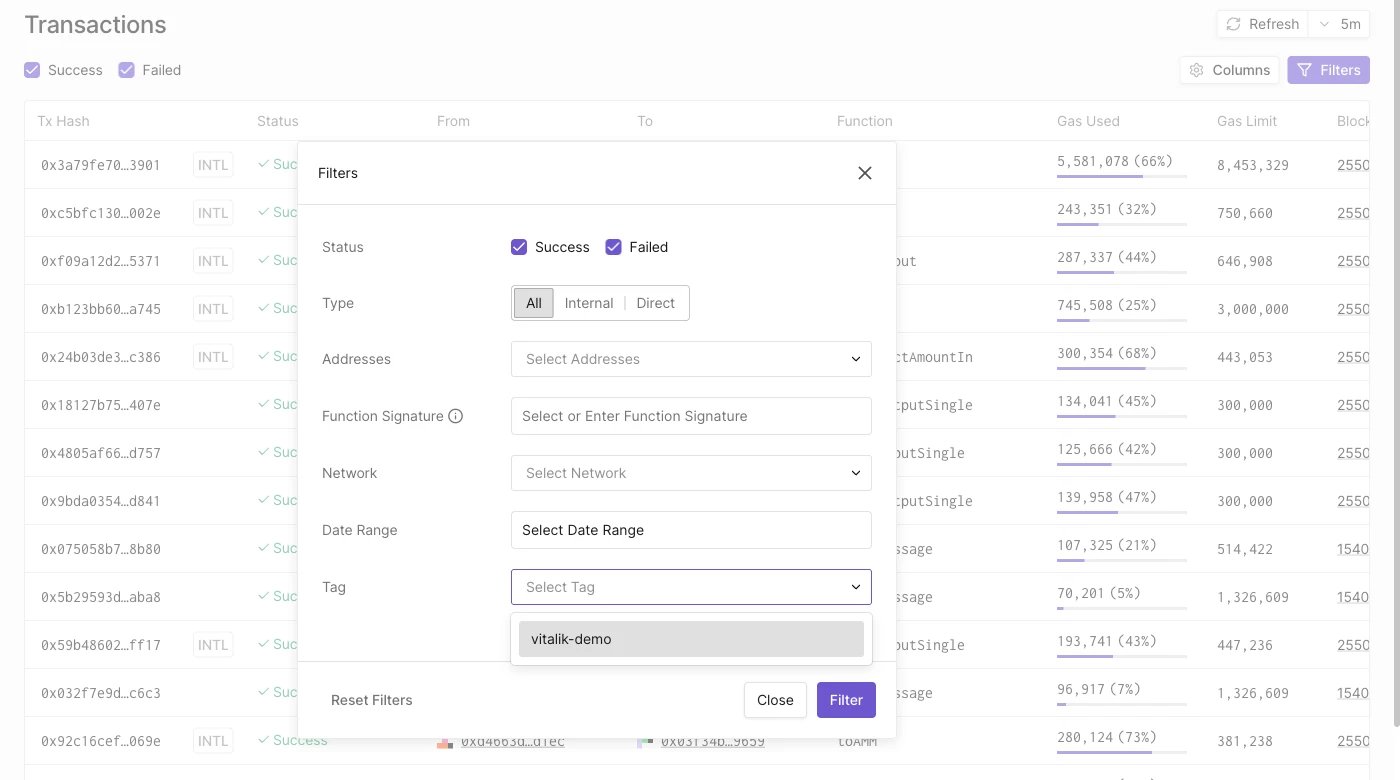
Task: Collapse the Select Tag dropdown
Action: click(691, 587)
